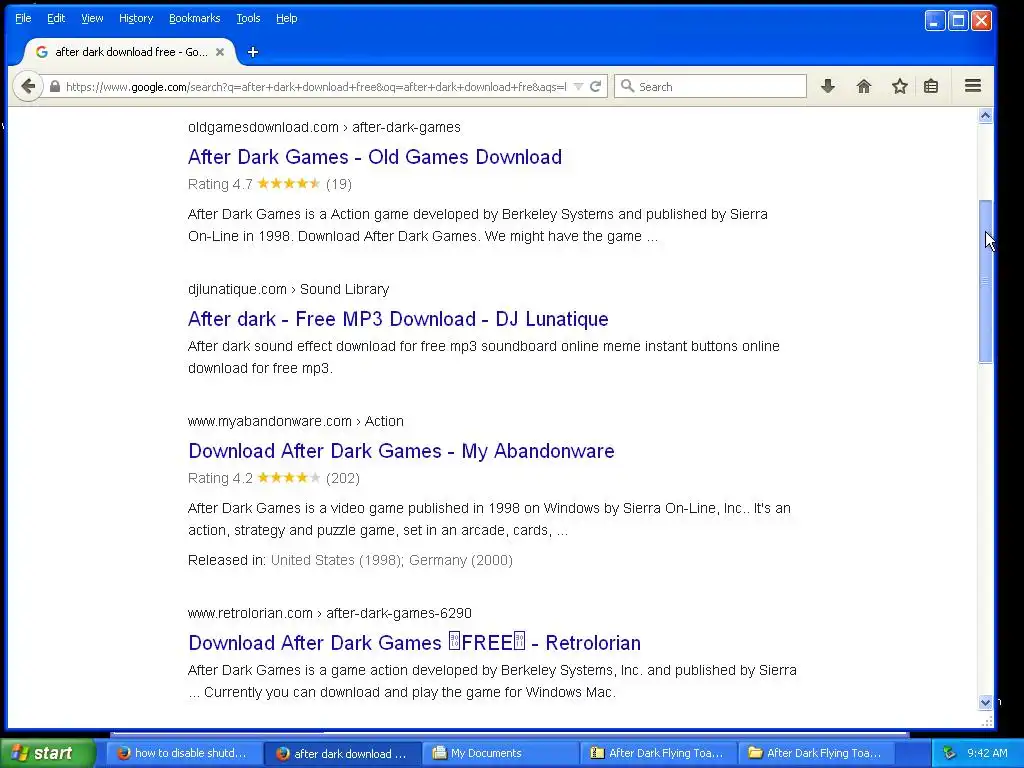1024x768 pixels.
Task: Open the Retrolorian After Dark Games result
Action: click(x=414, y=643)
